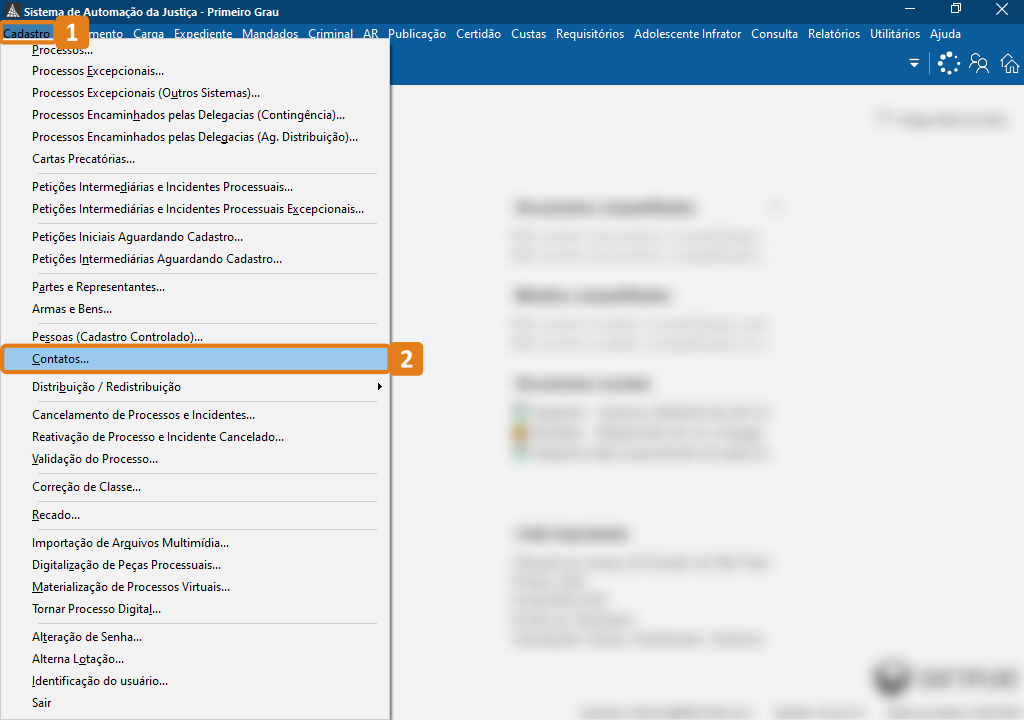This screenshot has width=1024, height=720.
Task: Open the Requisitórios menu
Action: (590, 34)
